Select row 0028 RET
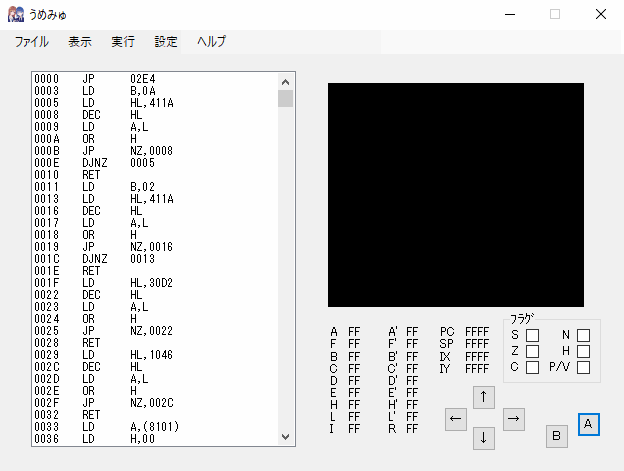This screenshot has height=471, width=624. [x=155, y=343]
